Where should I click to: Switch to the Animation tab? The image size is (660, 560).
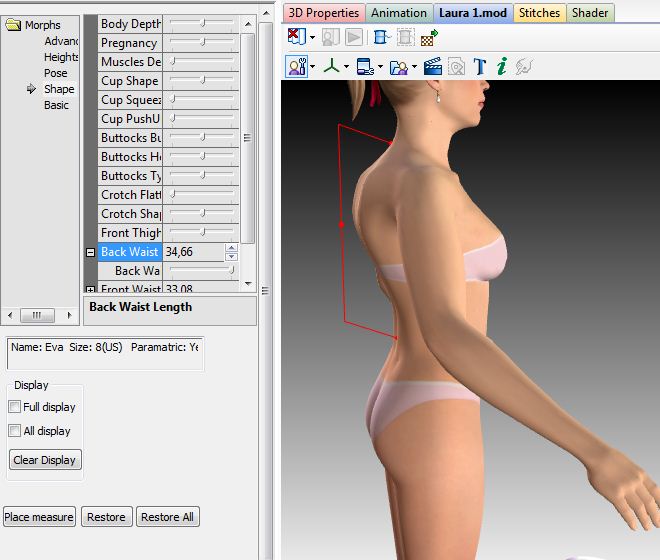(400, 13)
